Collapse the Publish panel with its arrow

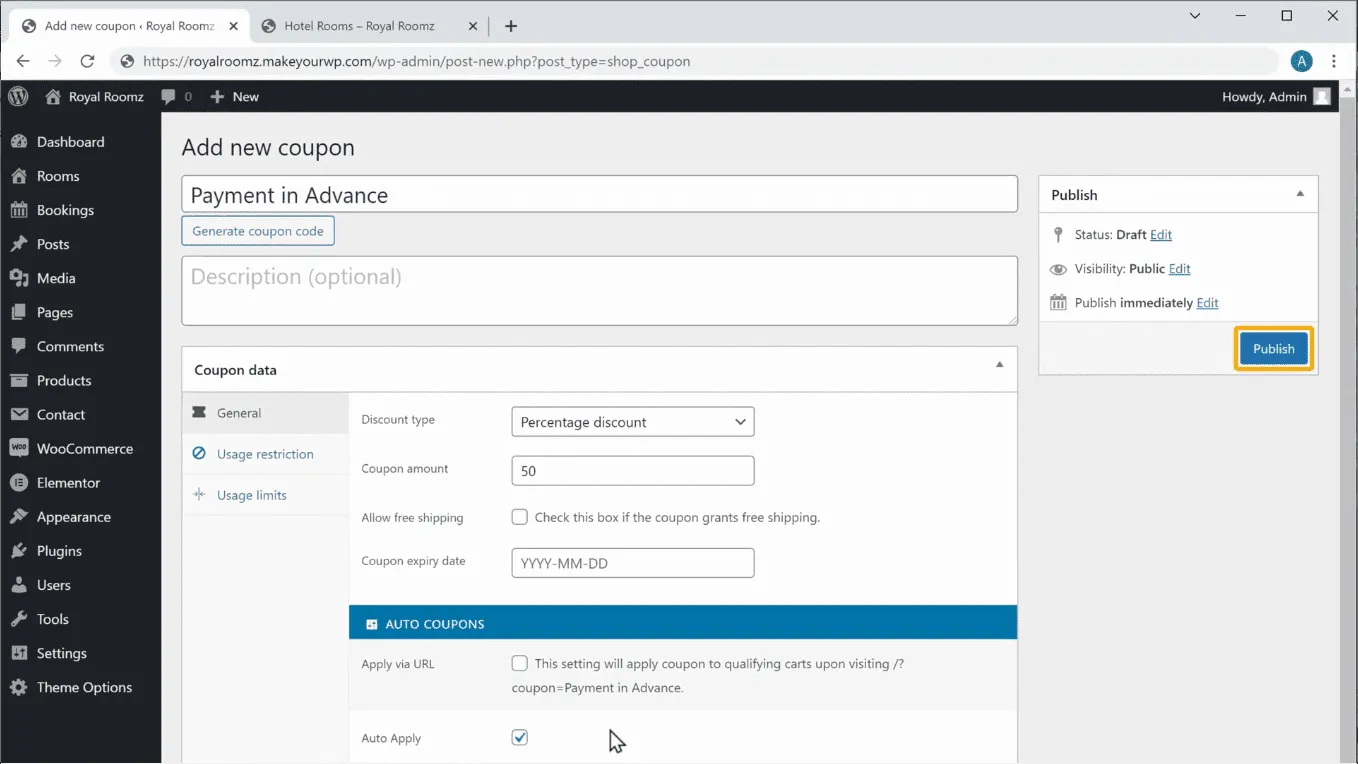pyautogui.click(x=1300, y=195)
